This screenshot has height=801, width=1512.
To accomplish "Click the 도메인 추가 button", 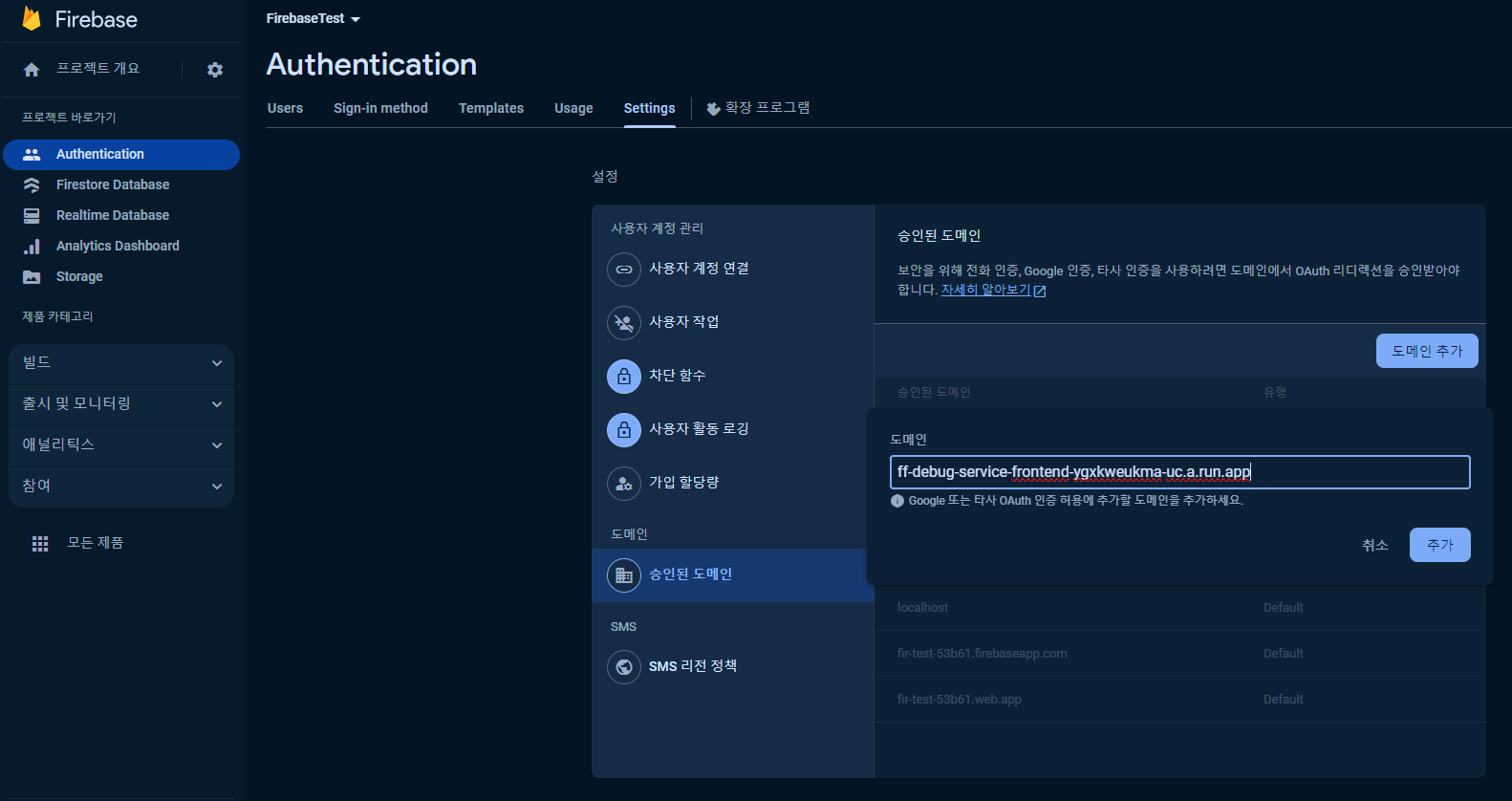I will tap(1427, 351).
